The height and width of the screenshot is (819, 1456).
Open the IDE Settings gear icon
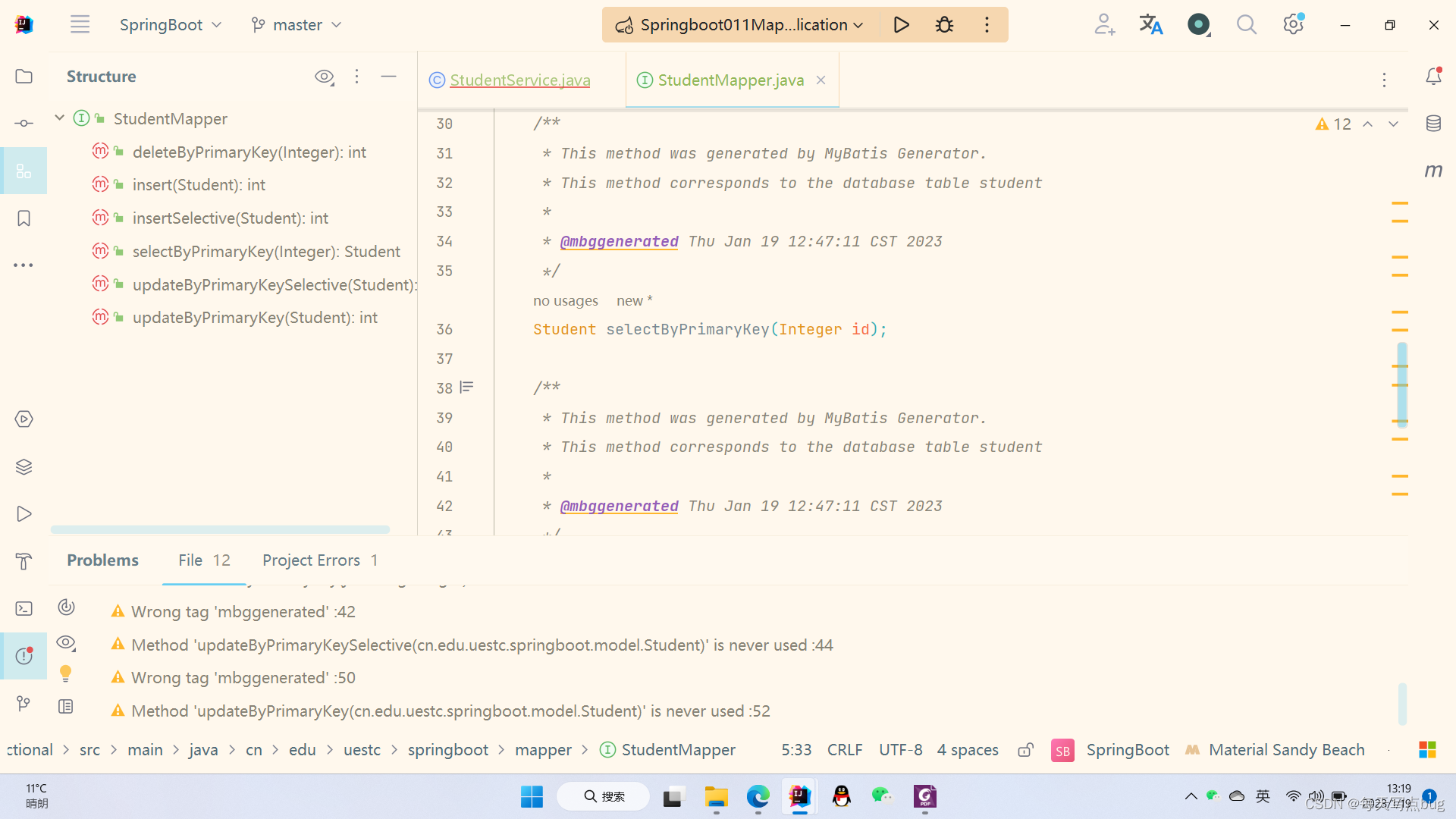coord(1293,25)
